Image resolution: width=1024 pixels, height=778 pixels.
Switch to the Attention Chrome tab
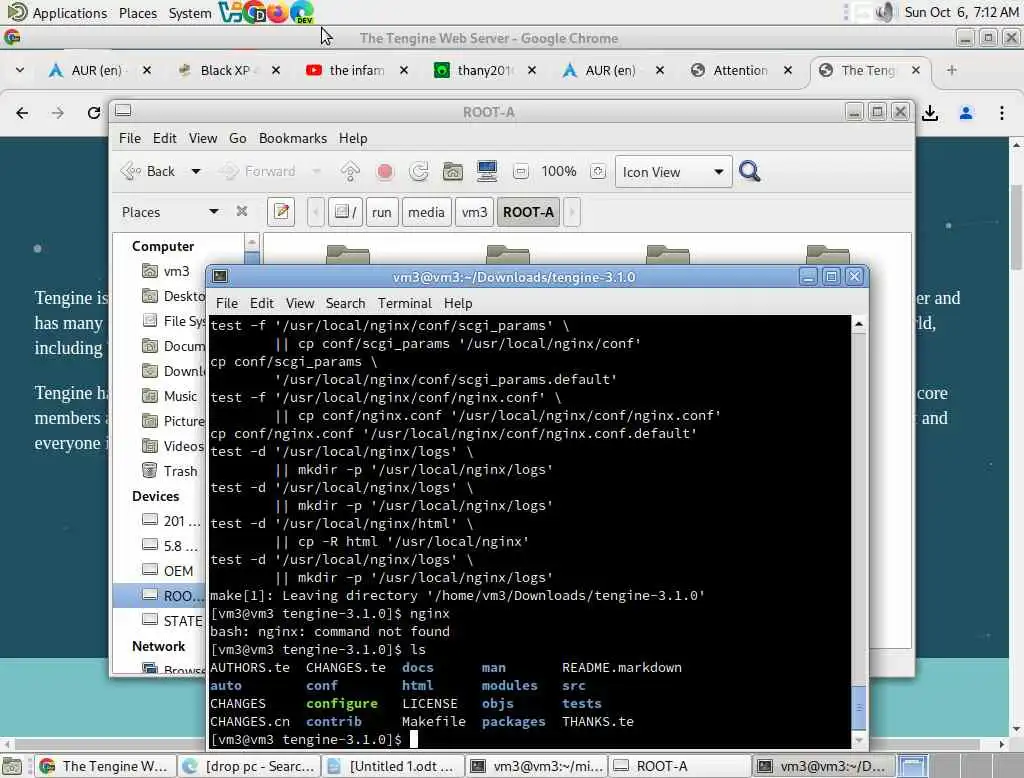tap(740, 70)
